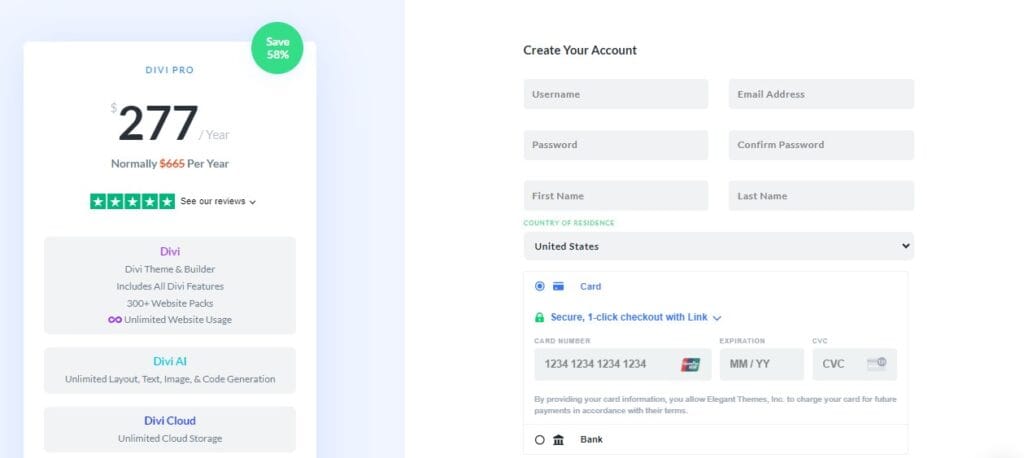Click the green Save 58% badge

tap(277, 47)
